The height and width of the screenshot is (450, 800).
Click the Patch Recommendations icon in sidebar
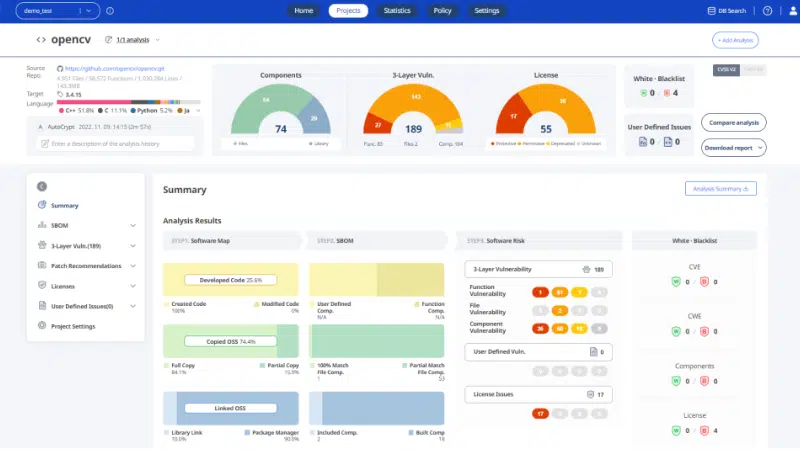pos(42,266)
